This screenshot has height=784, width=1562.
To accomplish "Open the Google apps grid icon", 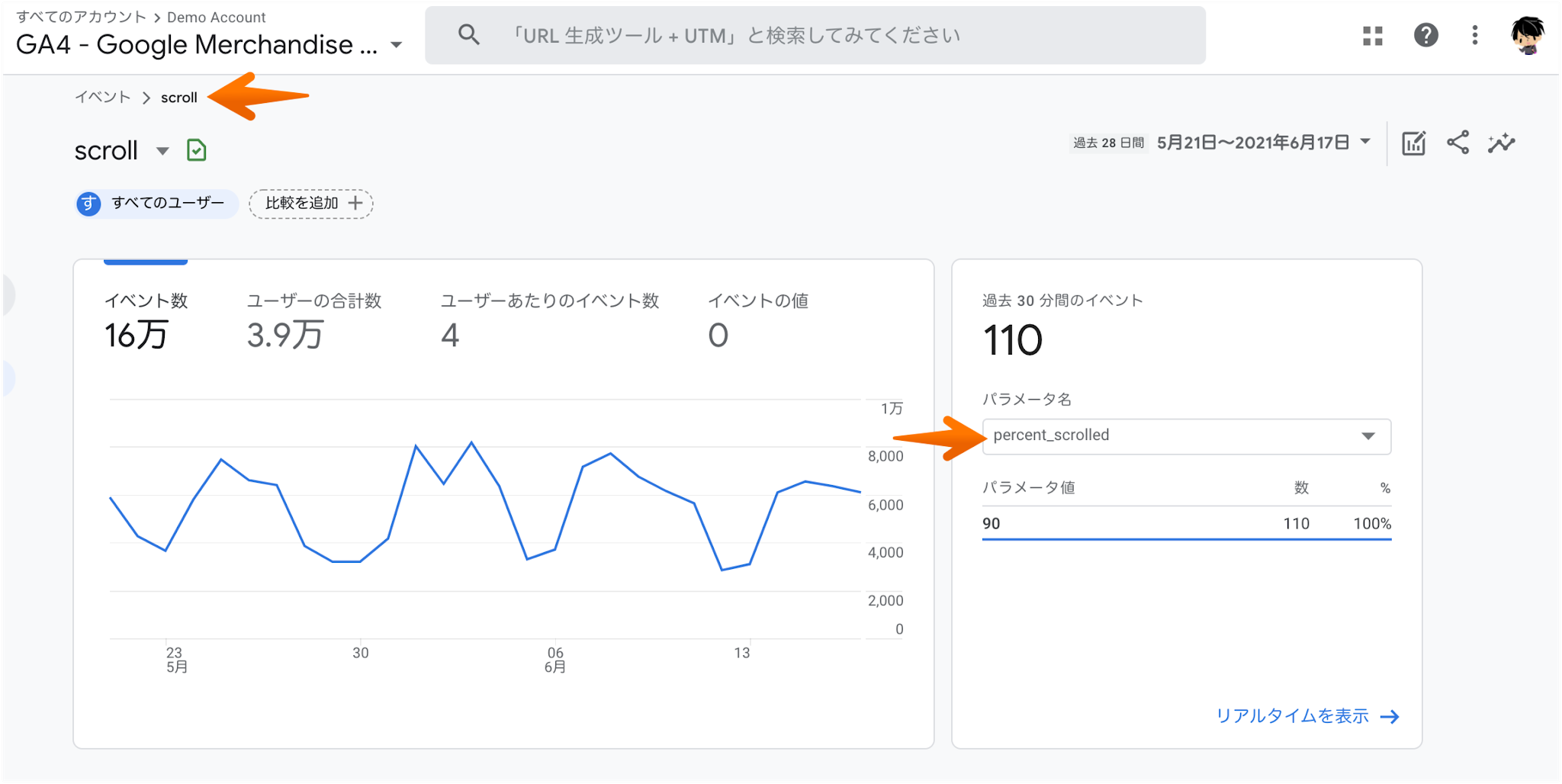I will [x=1373, y=35].
